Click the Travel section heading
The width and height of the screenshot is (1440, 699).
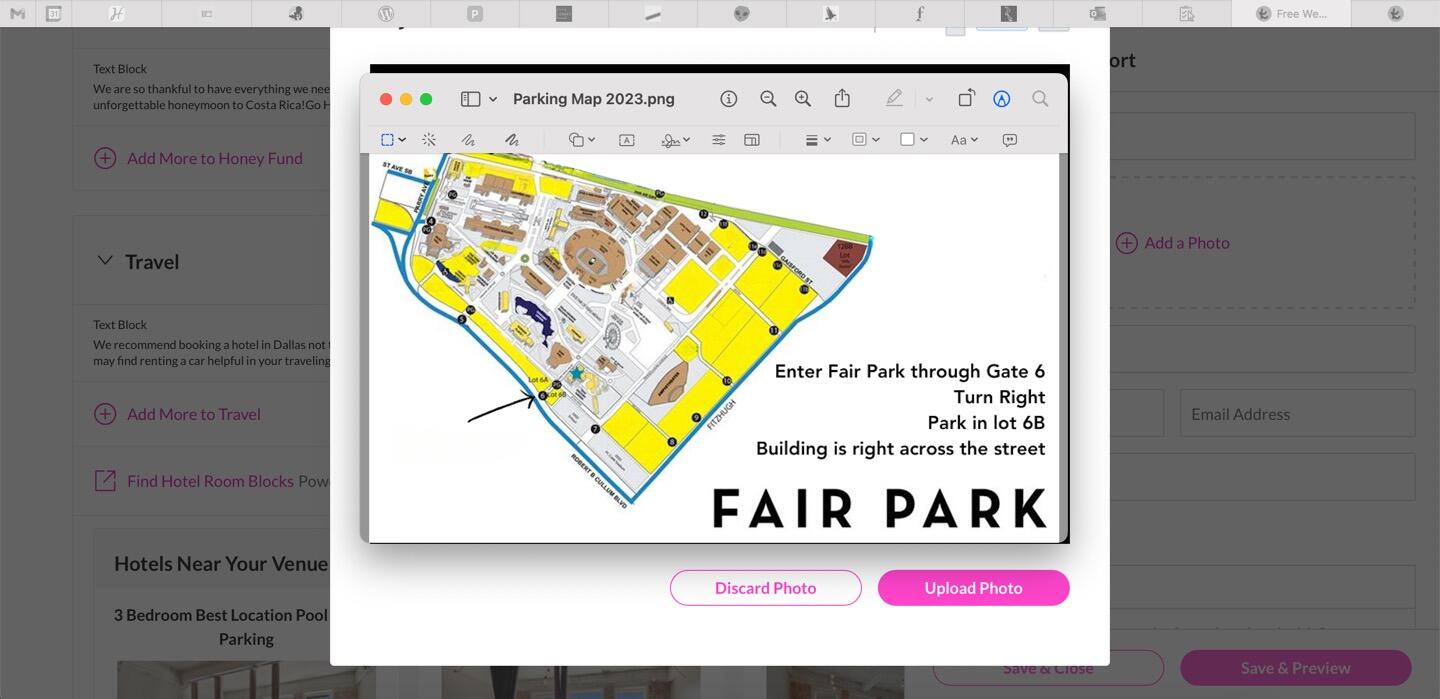tap(152, 261)
